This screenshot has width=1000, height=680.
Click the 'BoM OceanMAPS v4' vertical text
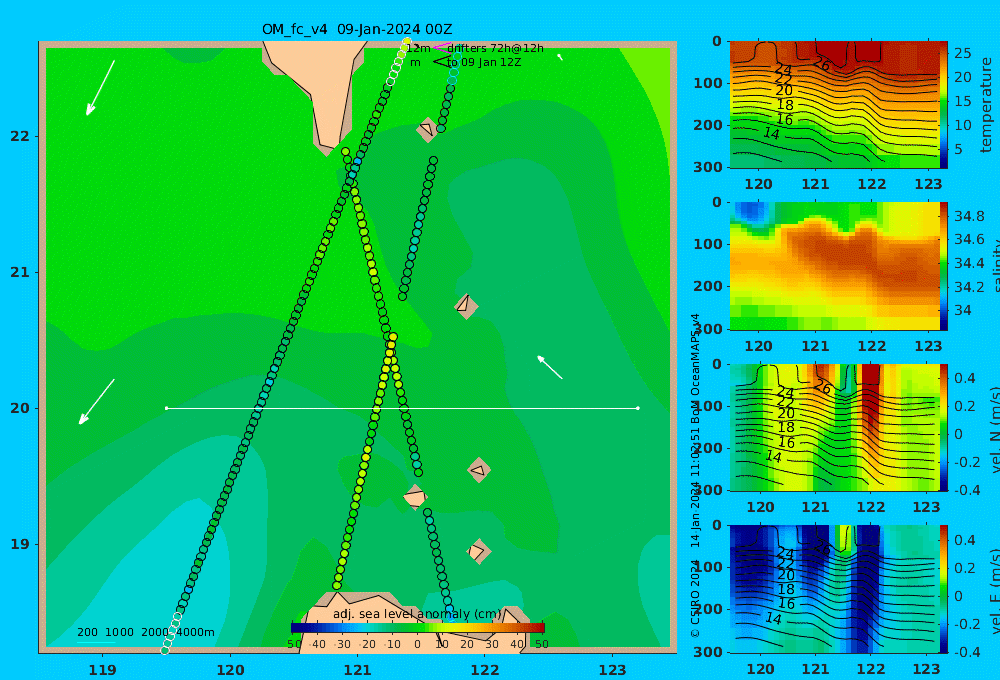(695, 368)
